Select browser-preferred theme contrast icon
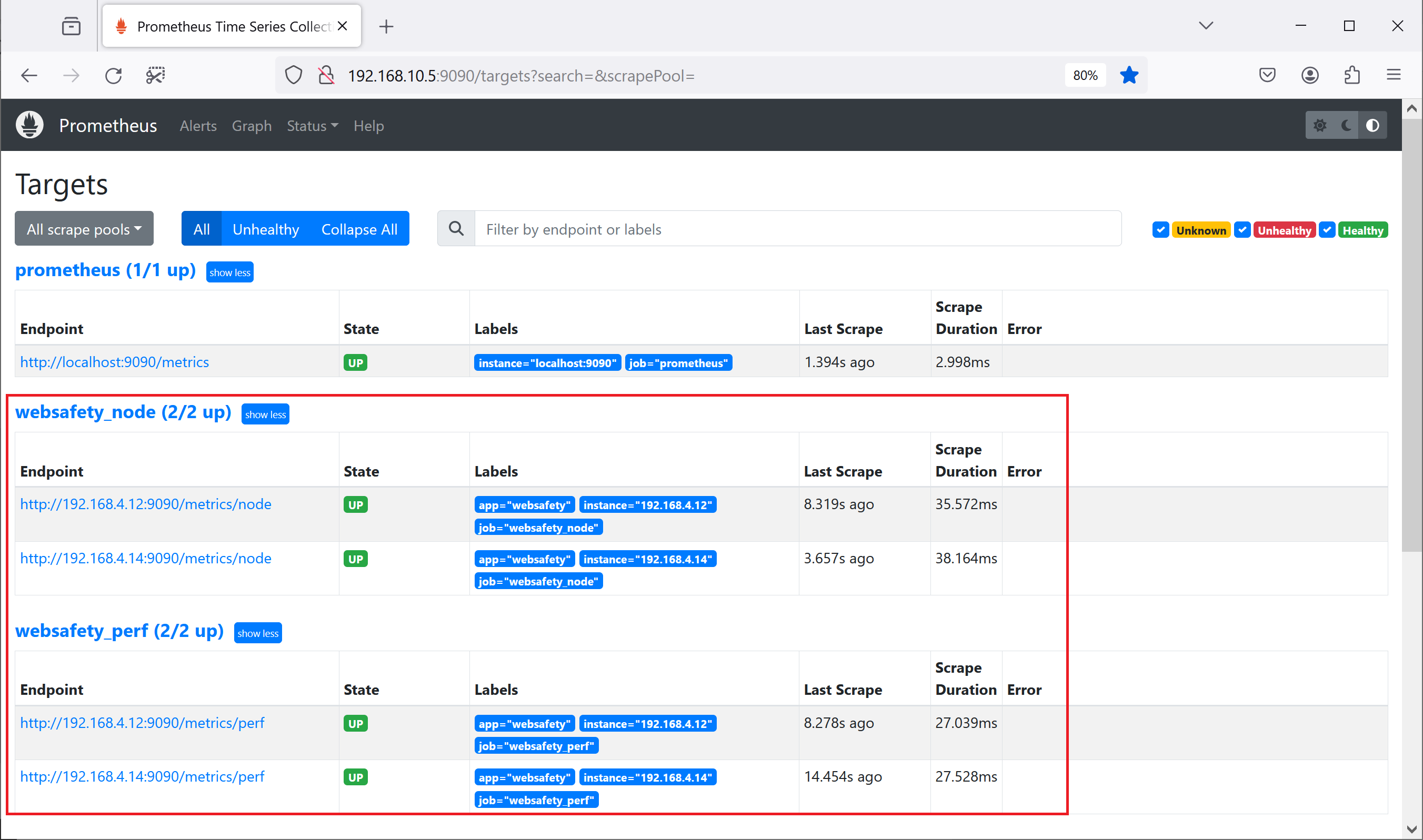The width and height of the screenshot is (1423, 840). 1372,126
